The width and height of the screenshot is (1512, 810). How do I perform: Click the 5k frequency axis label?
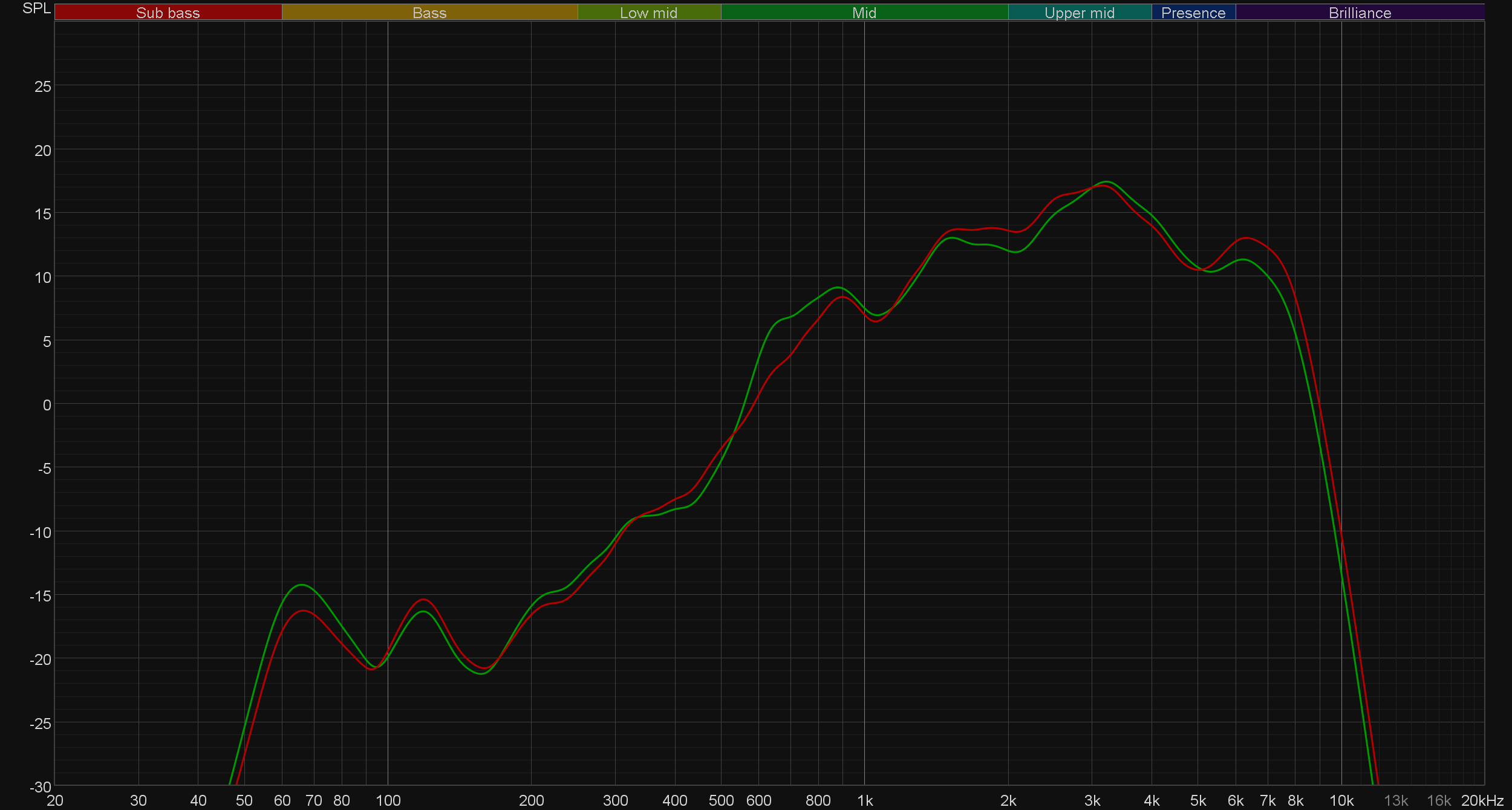1198,801
